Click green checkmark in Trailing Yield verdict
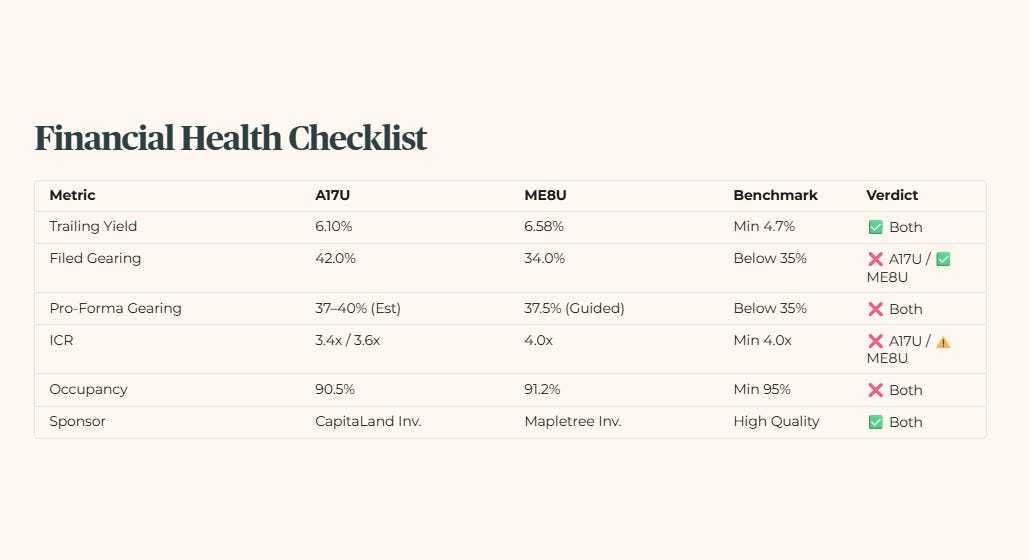Viewport: 1030px width, 560px height. (875, 227)
